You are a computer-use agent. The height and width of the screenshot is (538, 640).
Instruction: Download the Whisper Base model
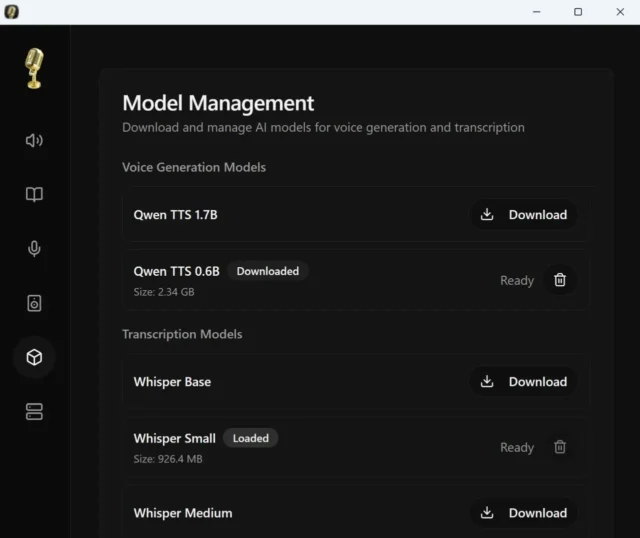click(524, 382)
